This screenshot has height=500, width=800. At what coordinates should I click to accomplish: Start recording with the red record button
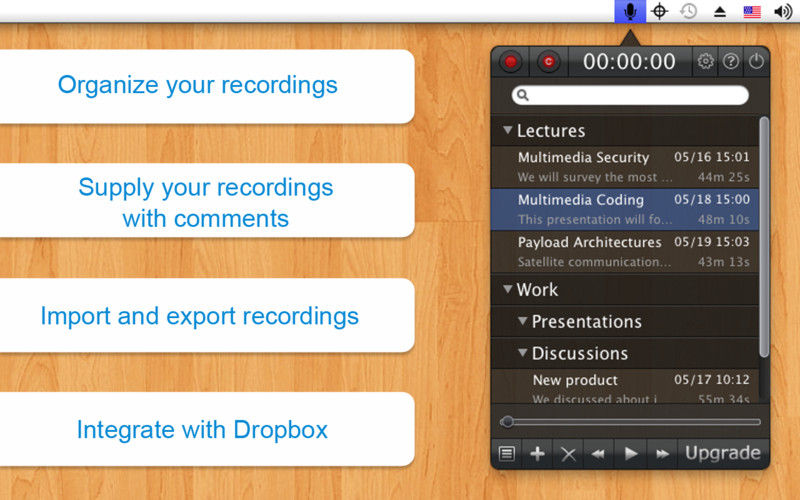click(510, 62)
